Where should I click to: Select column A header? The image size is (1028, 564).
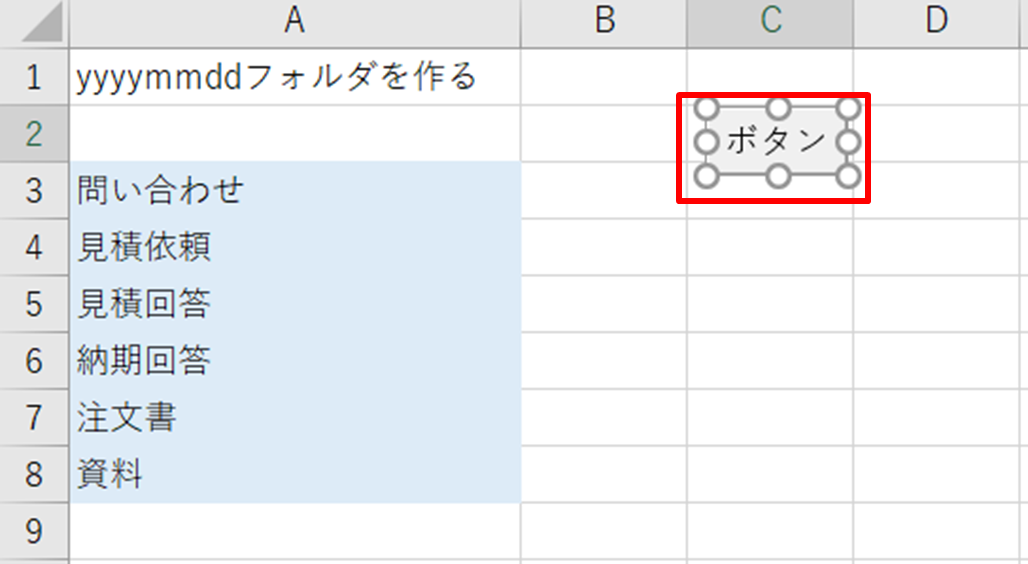294,22
